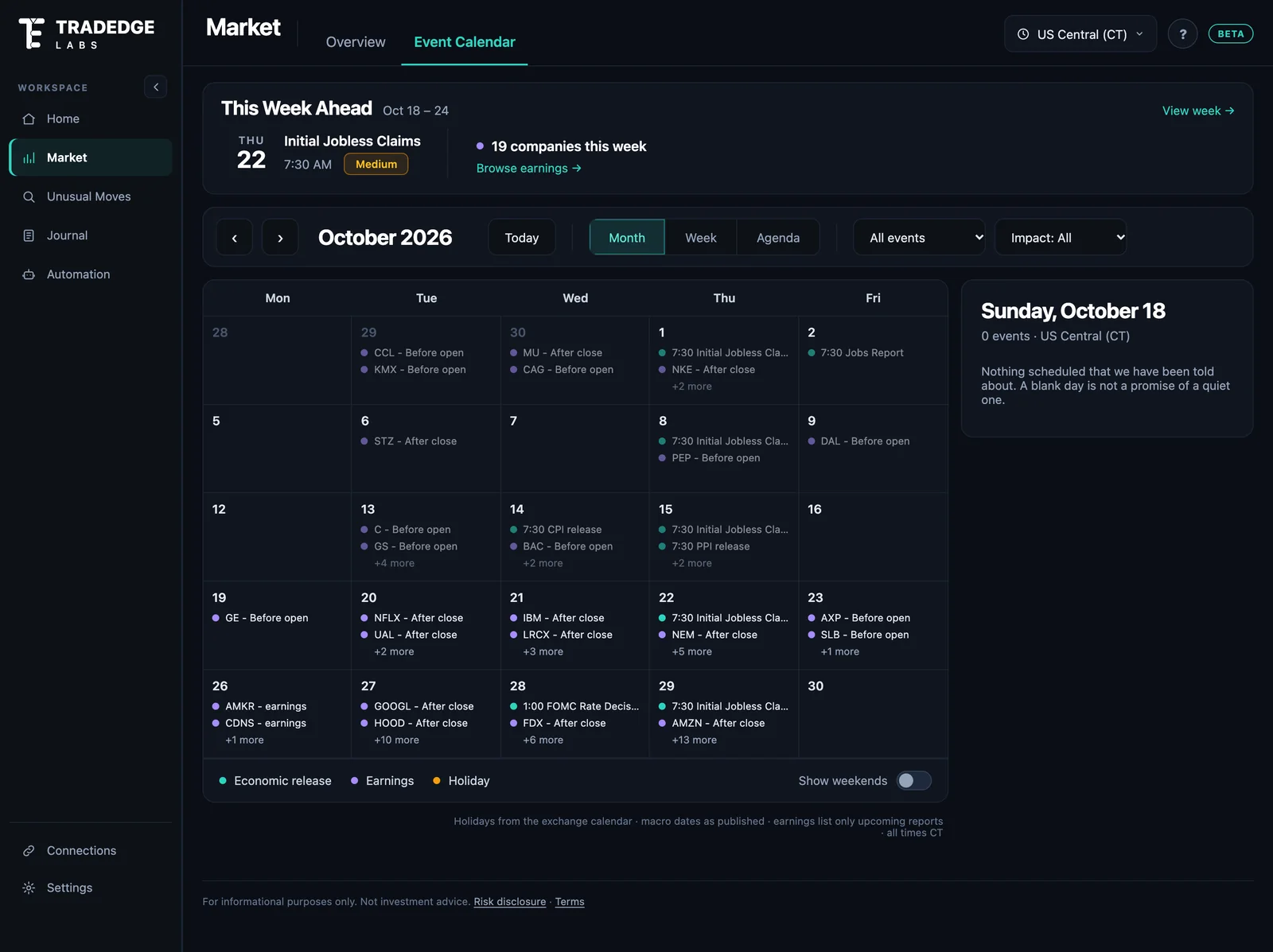Expand +4 more on October 13

coord(394,563)
